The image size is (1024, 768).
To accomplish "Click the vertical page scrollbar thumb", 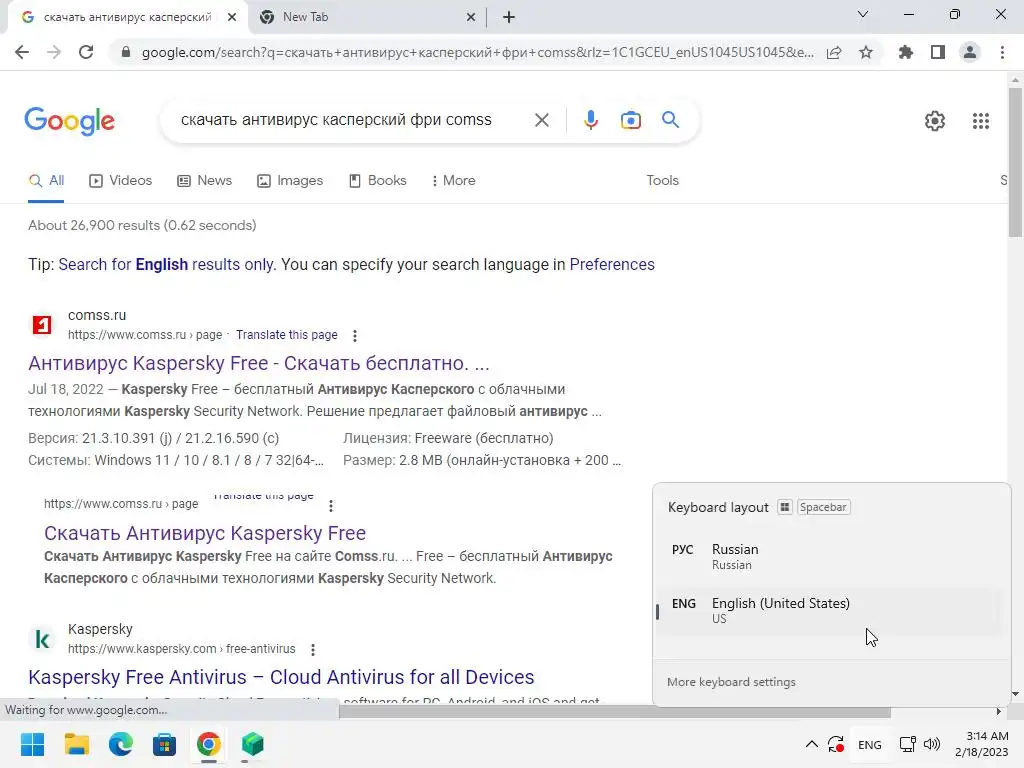I will [x=1015, y=163].
